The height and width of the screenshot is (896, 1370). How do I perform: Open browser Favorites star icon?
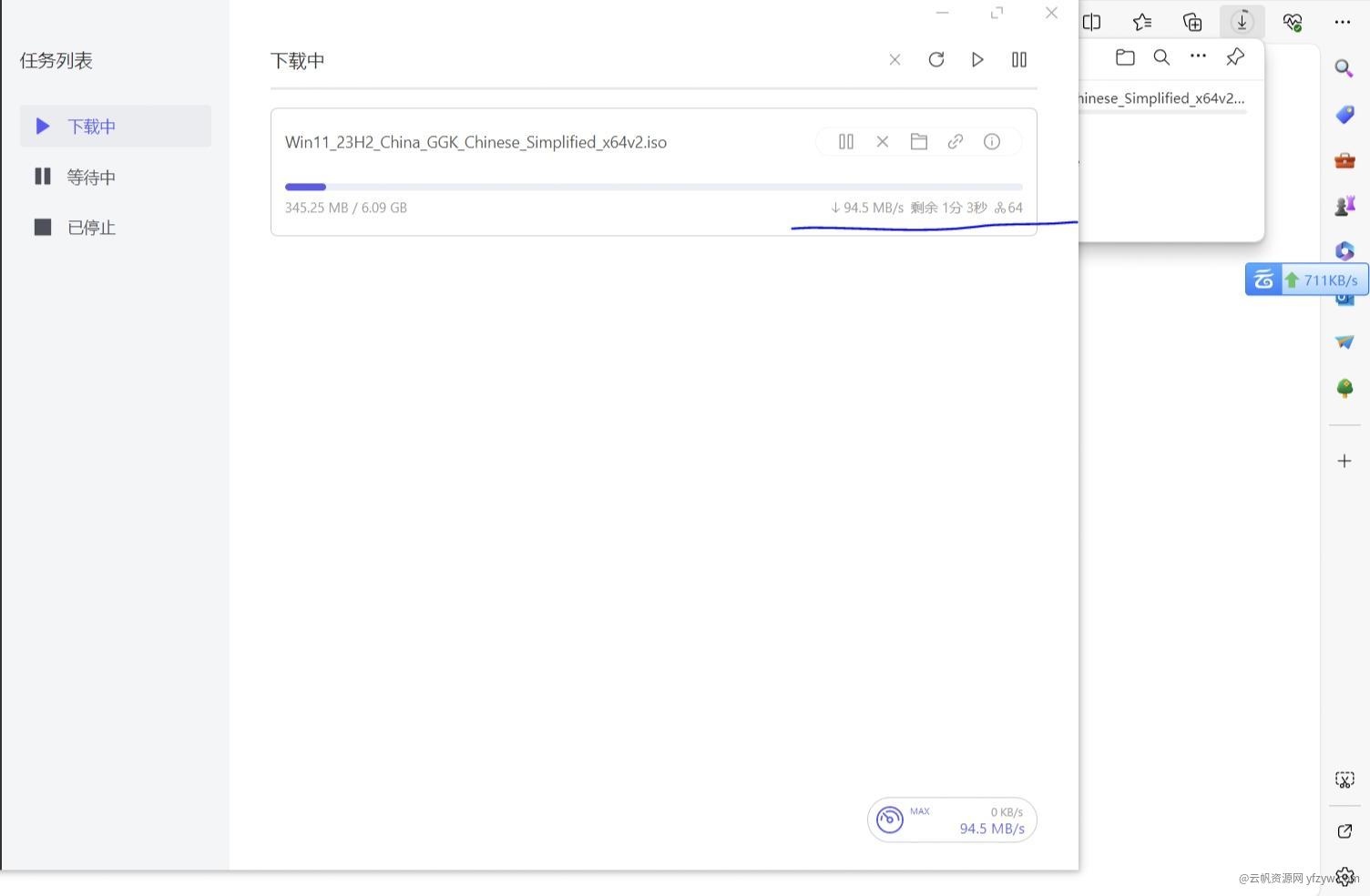tap(1142, 22)
